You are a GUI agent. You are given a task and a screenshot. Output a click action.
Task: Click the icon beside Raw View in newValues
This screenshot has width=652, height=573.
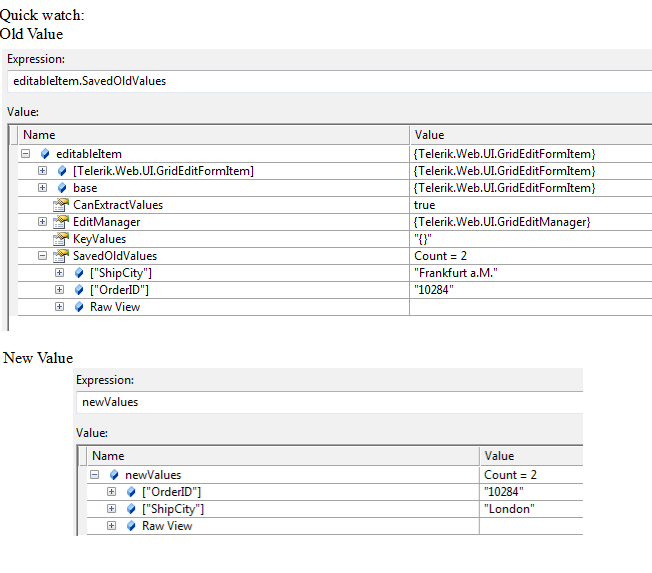click(131, 526)
